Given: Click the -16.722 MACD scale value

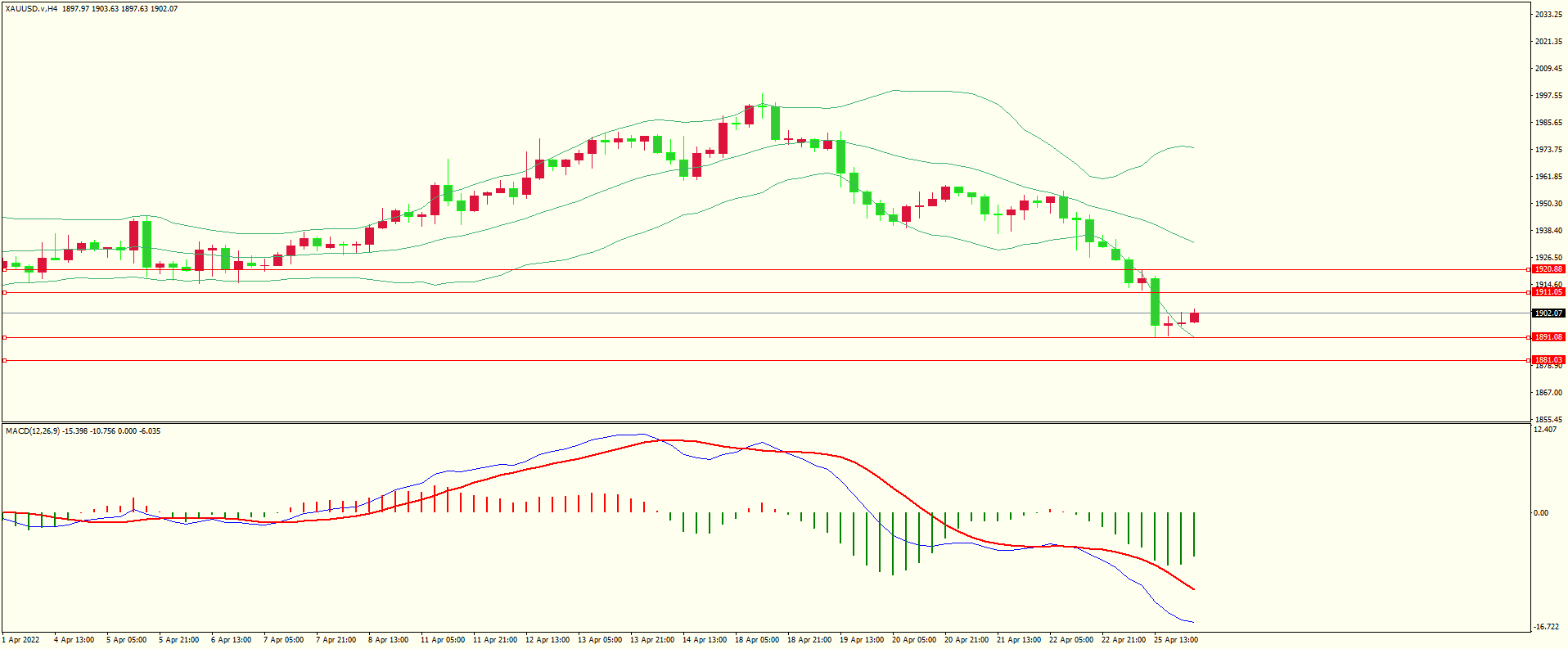Looking at the screenshot, I should pyautogui.click(x=1546, y=627).
